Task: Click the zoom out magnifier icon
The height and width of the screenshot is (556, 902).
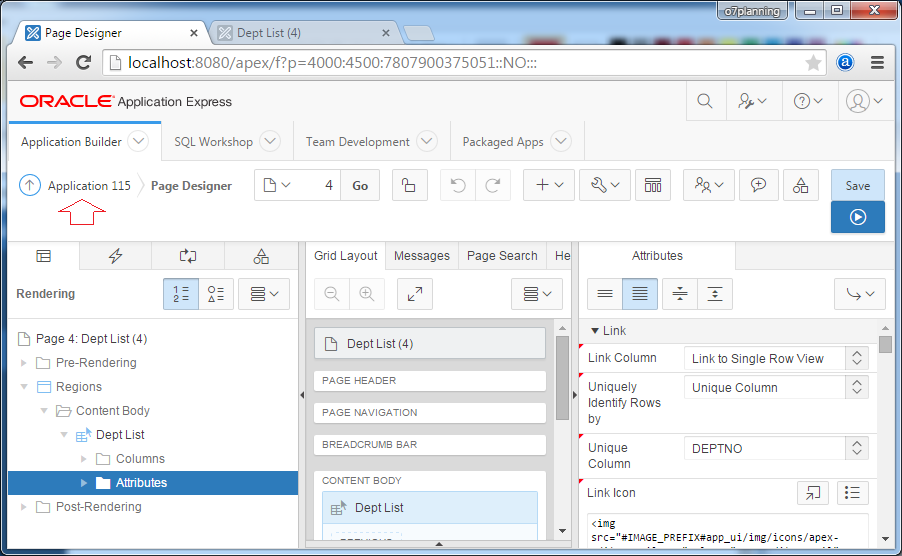Action: [x=332, y=294]
